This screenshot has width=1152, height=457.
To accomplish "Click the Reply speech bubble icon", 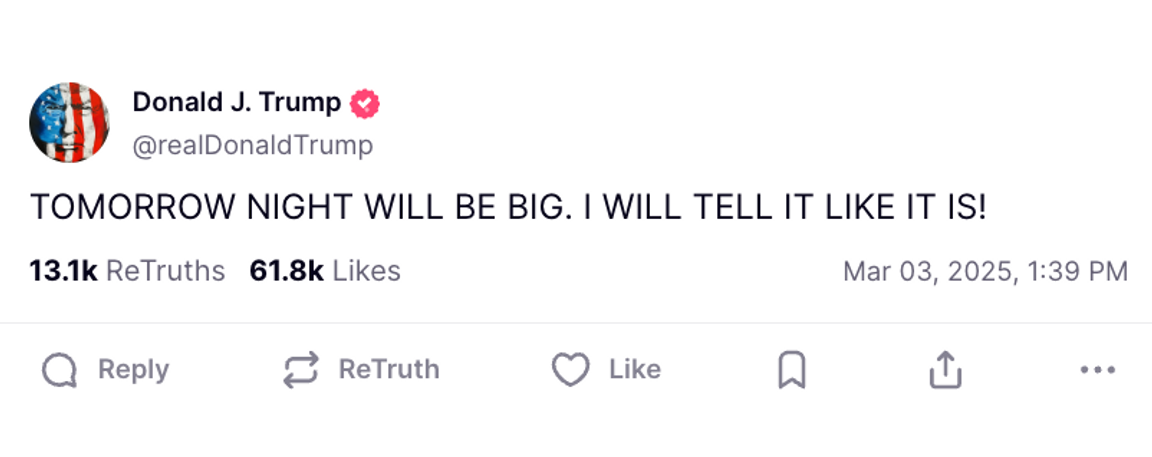I will click(60, 371).
